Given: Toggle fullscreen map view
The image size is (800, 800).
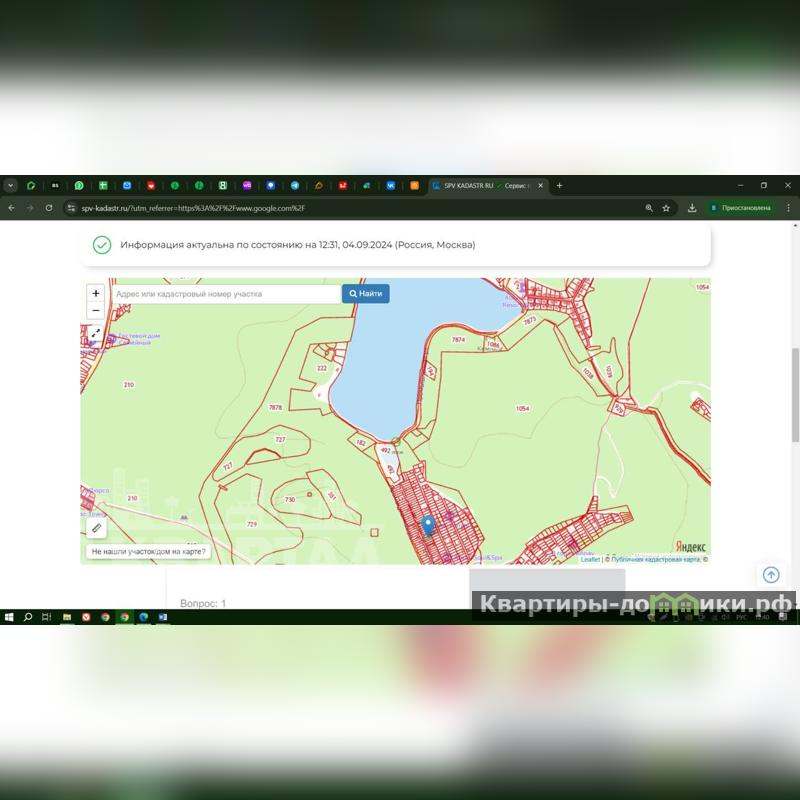Looking at the screenshot, I should click(96, 334).
